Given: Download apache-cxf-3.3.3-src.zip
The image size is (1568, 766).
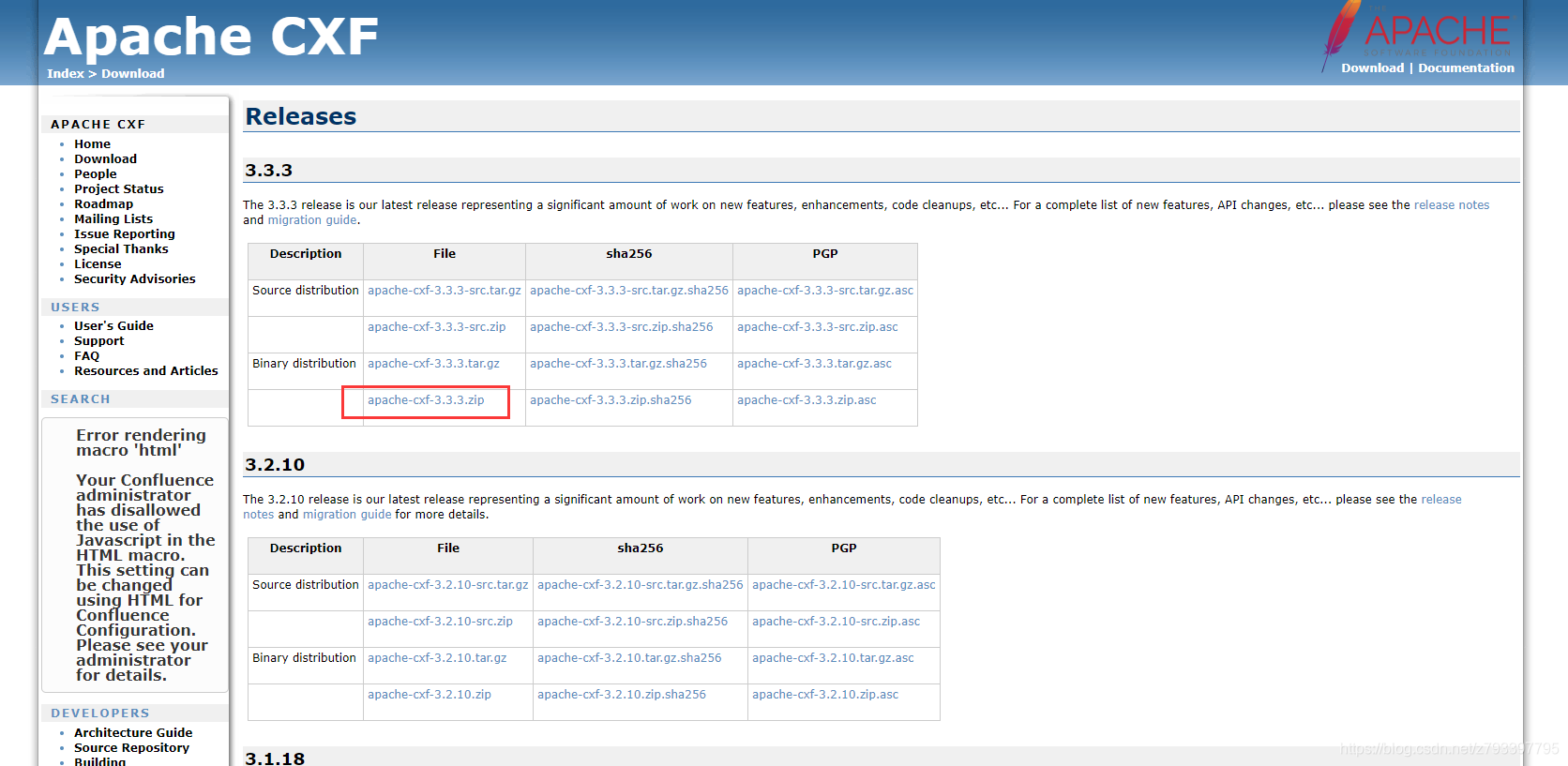Looking at the screenshot, I should (437, 327).
